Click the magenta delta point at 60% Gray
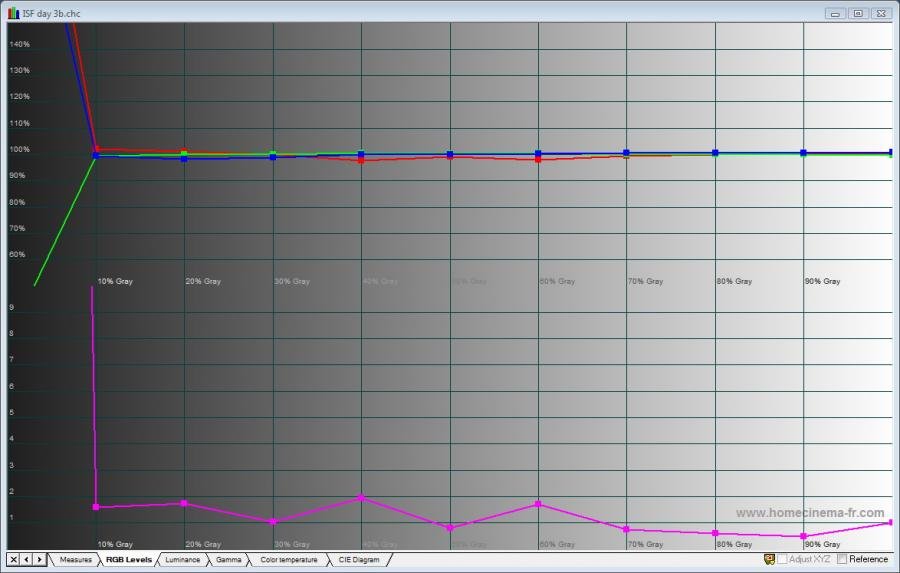The image size is (900, 573). [538, 504]
